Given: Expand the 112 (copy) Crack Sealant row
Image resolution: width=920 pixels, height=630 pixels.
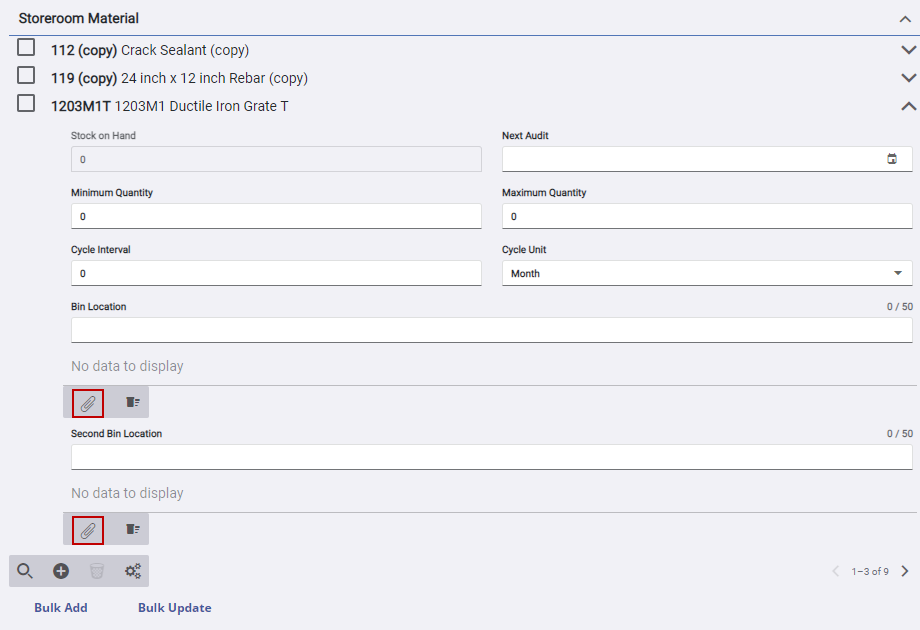Looking at the screenshot, I should [908, 47].
